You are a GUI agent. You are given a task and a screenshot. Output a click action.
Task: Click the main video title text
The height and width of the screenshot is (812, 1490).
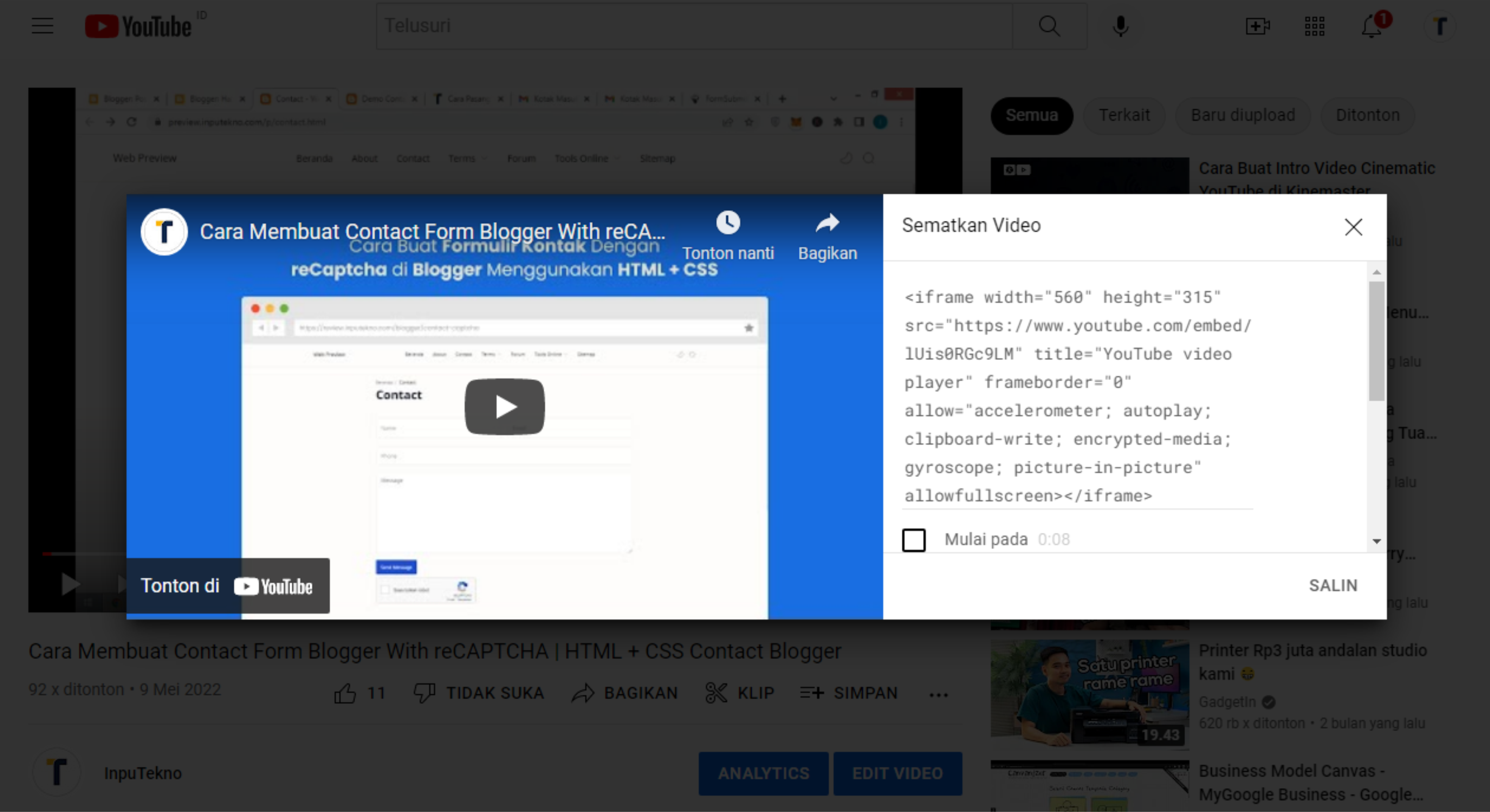point(435,651)
